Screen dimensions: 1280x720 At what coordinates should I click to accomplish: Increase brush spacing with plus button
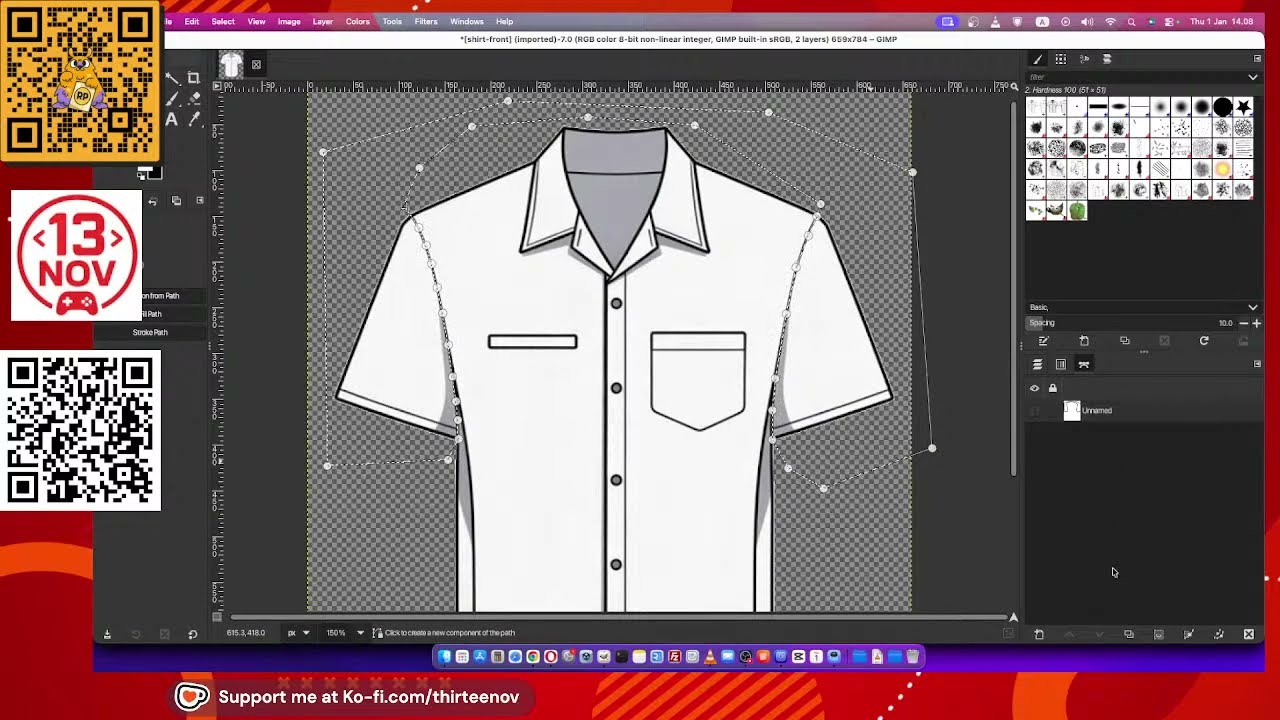click(x=1256, y=323)
